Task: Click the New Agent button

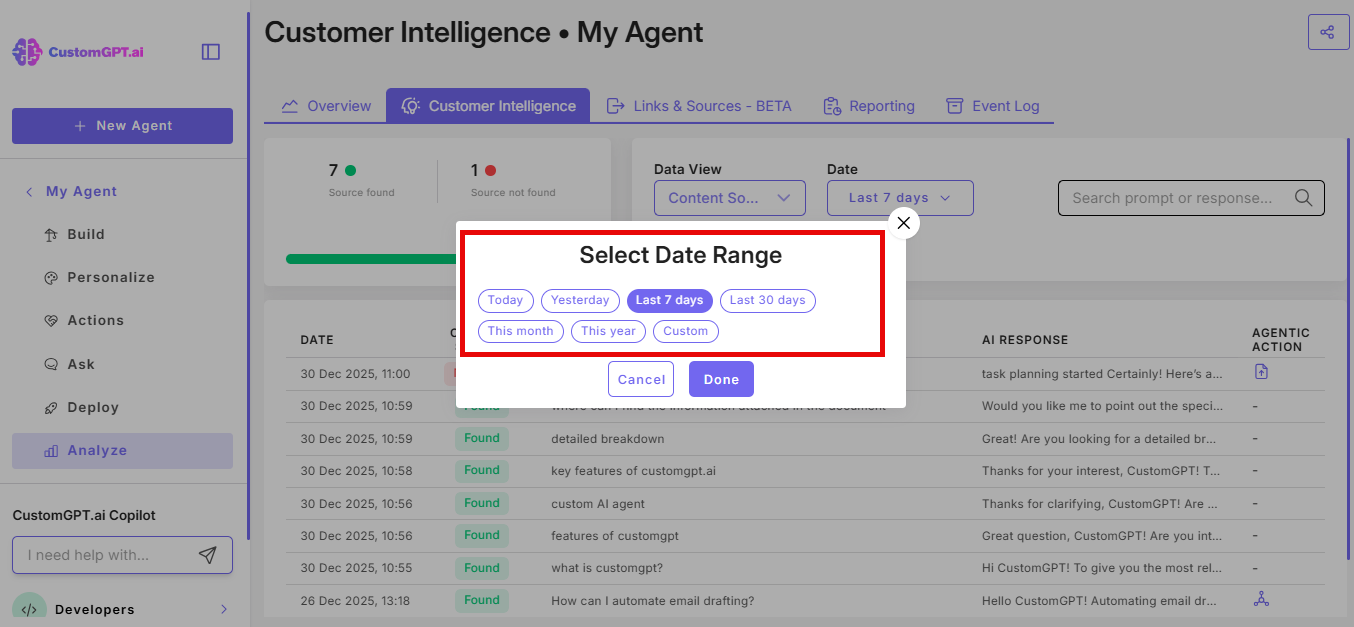Action: 122,126
